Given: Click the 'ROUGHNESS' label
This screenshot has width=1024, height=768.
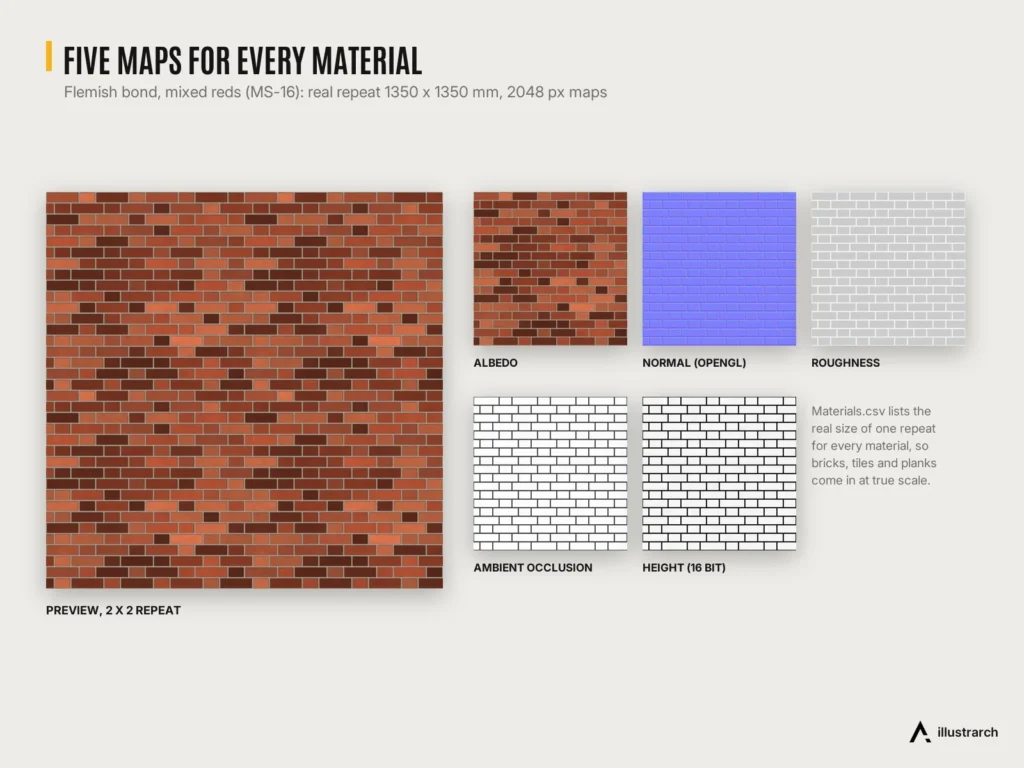Looking at the screenshot, I should coord(845,363).
